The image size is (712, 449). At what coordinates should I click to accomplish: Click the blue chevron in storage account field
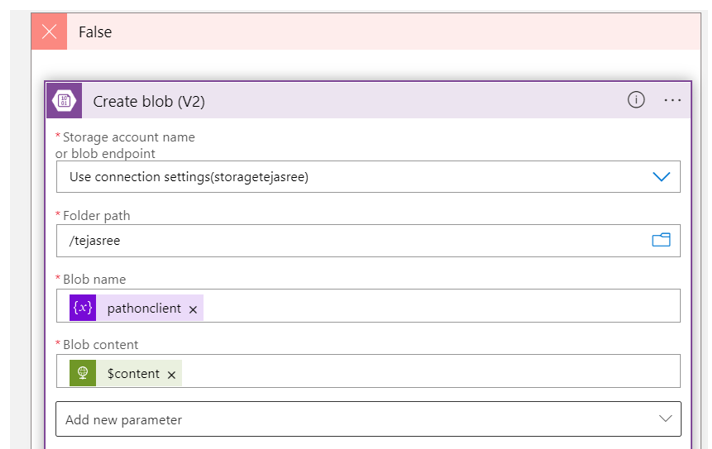coord(661,177)
